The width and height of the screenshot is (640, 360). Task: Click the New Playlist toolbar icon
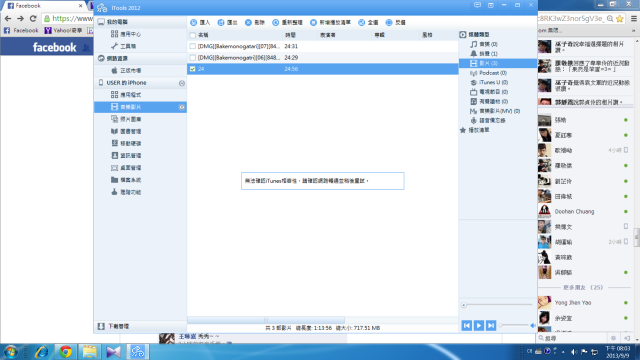[x=313, y=22]
